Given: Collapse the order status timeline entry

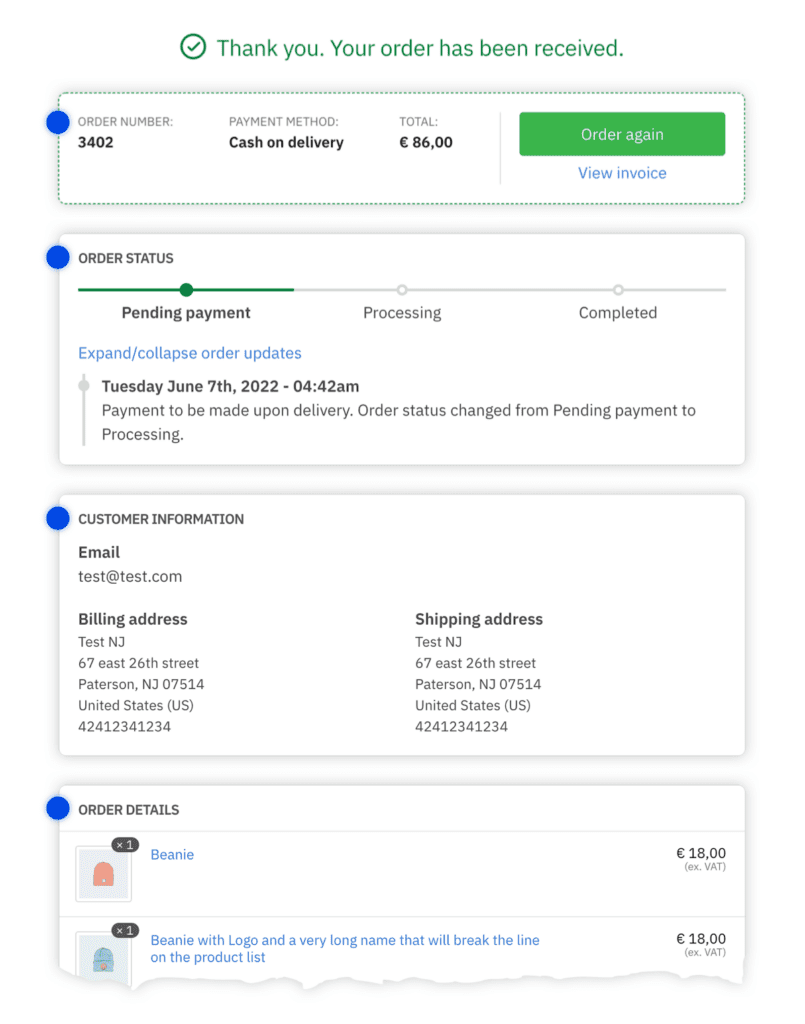Looking at the screenshot, I should pos(190,353).
